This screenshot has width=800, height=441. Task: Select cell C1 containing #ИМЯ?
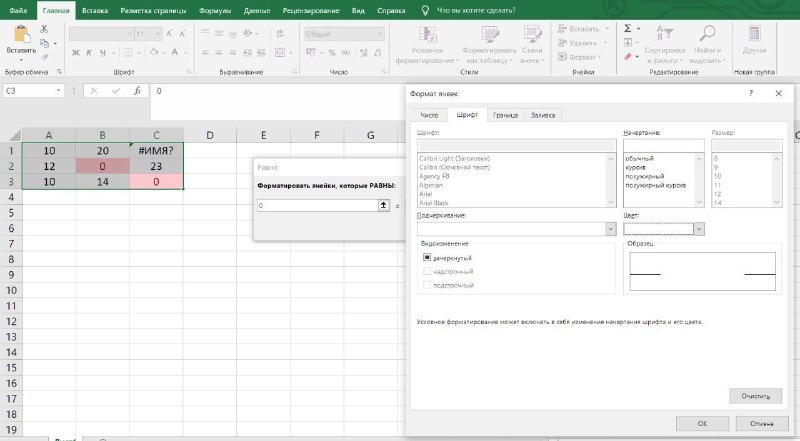[x=156, y=151]
